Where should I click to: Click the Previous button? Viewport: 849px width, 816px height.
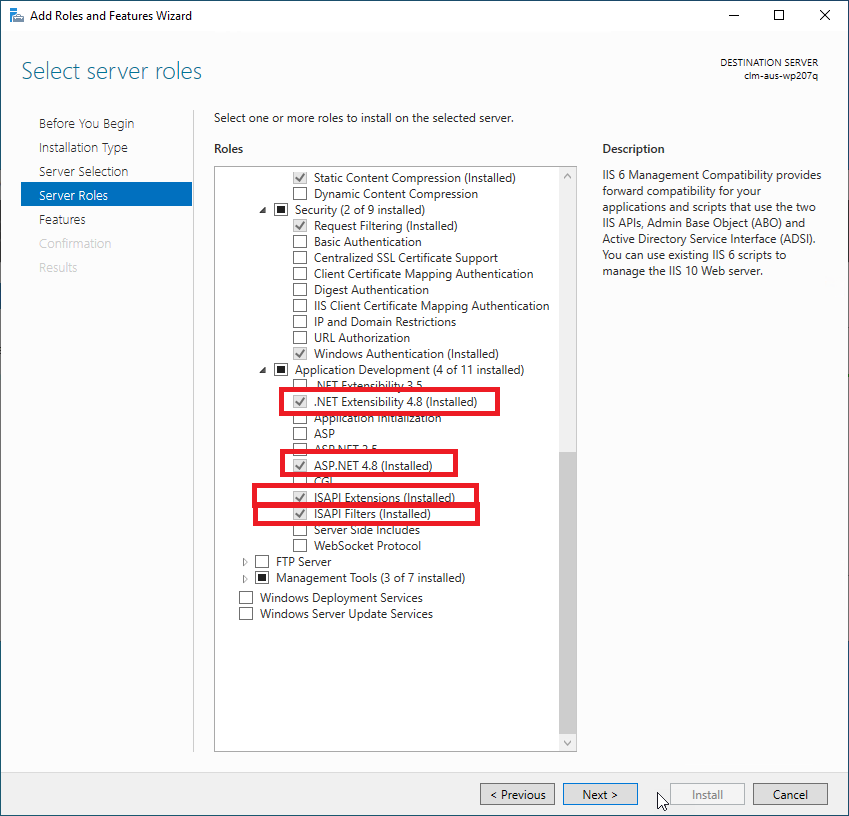pos(518,794)
